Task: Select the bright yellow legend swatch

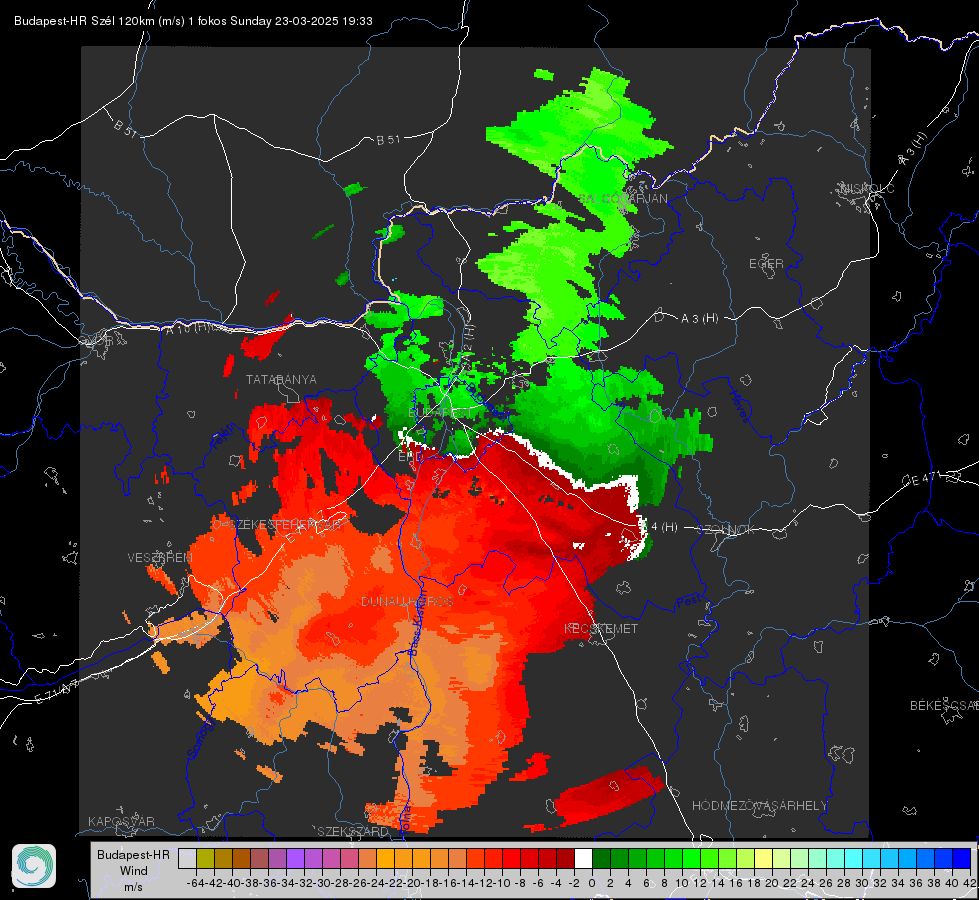Action: [763, 859]
